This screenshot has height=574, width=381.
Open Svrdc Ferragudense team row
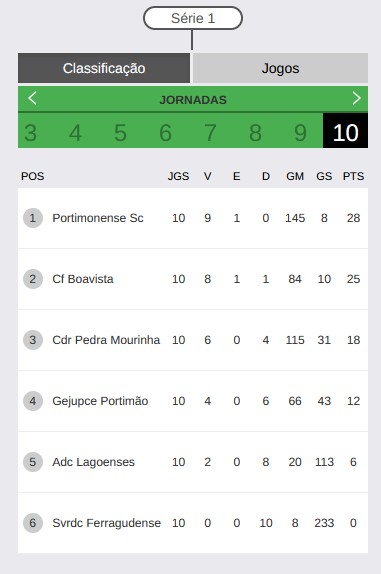click(193, 523)
